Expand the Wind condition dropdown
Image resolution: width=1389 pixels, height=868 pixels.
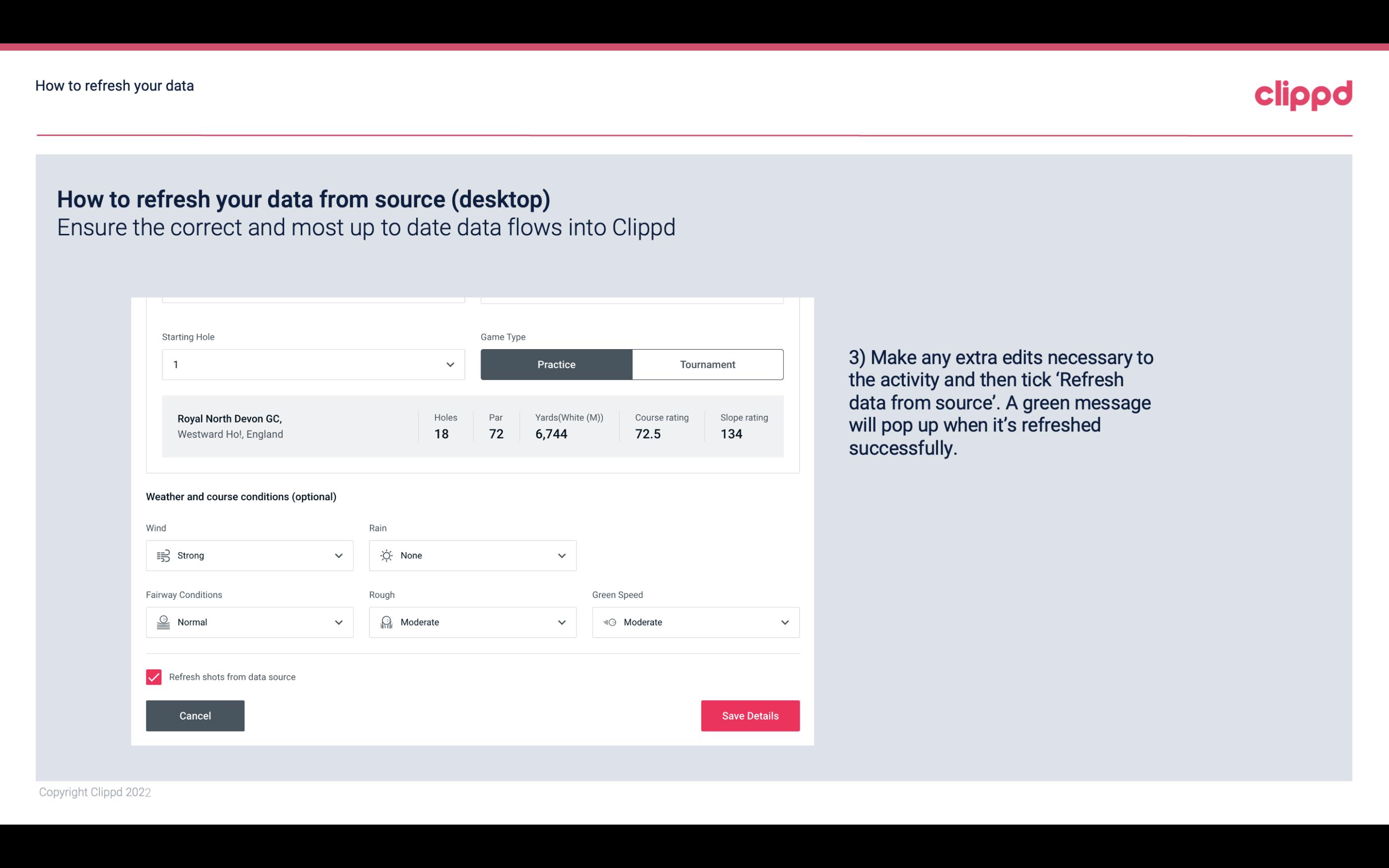tap(337, 555)
